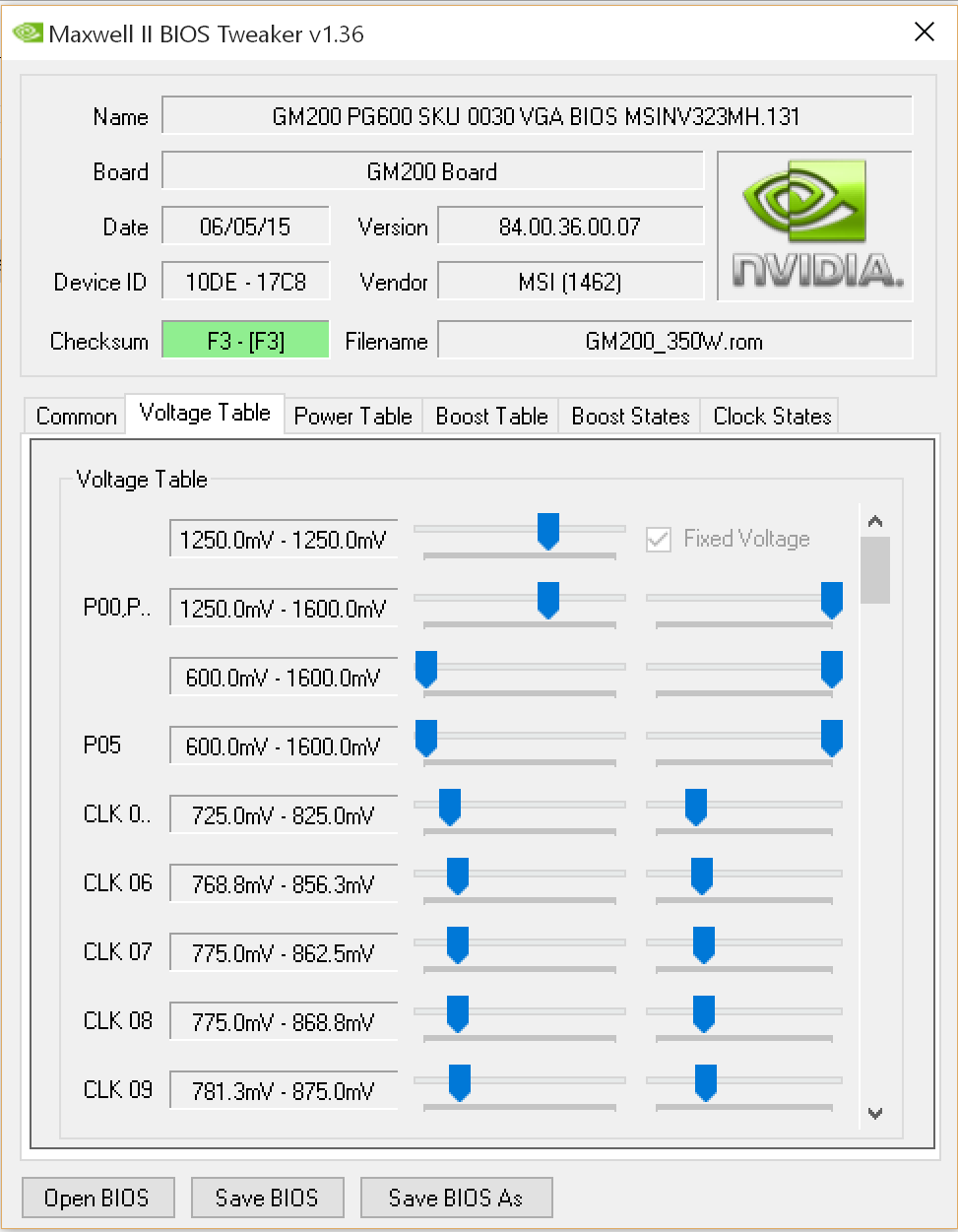This screenshot has height=1232, width=958.
Task: Toggle the Fixed Voltage checkbox
Action: pyautogui.click(x=659, y=539)
